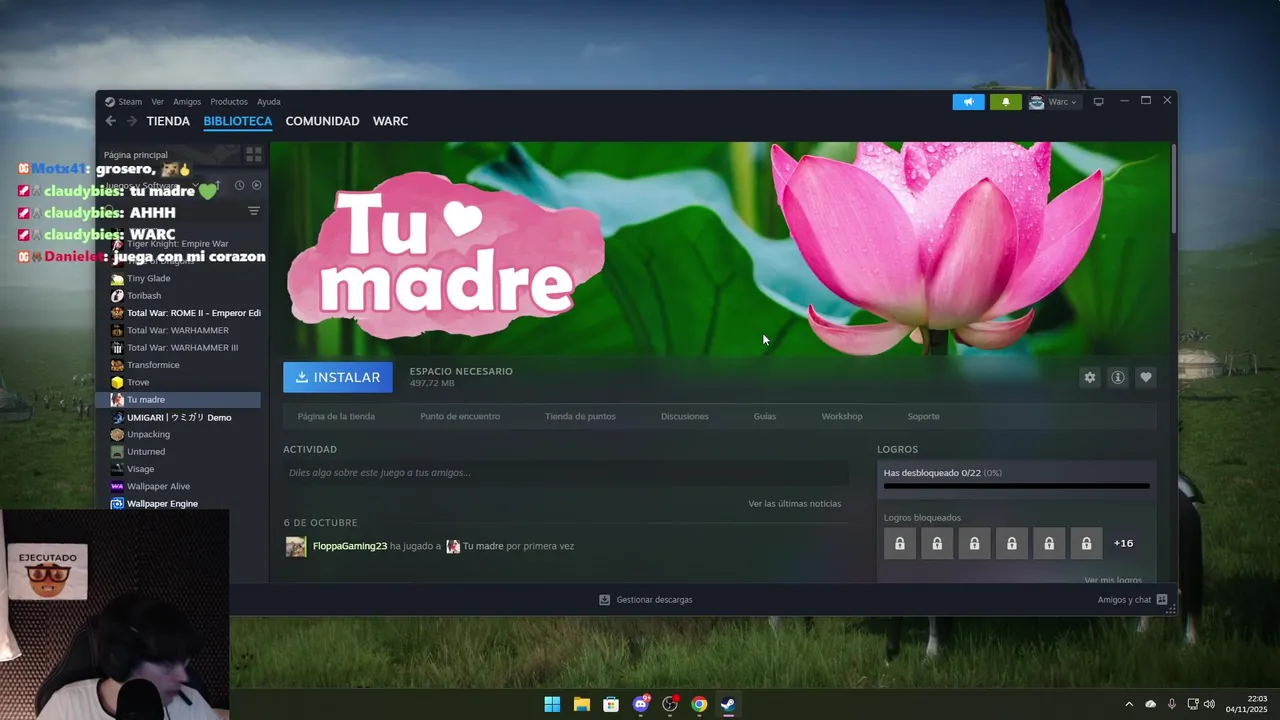The width and height of the screenshot is (1280, 720).
Task: Open Punto de encuentro link
Action: 460,416
